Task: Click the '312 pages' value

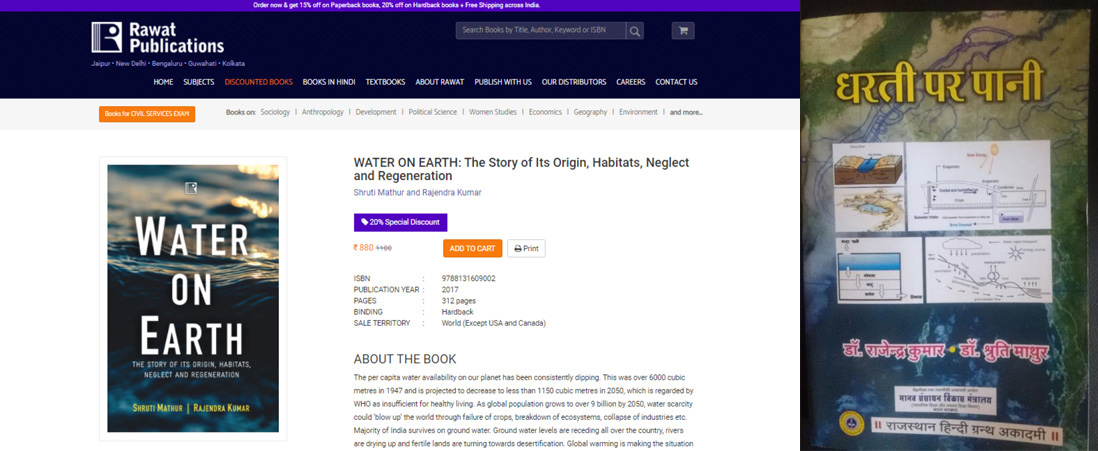Action: click(x=459, y=300)
